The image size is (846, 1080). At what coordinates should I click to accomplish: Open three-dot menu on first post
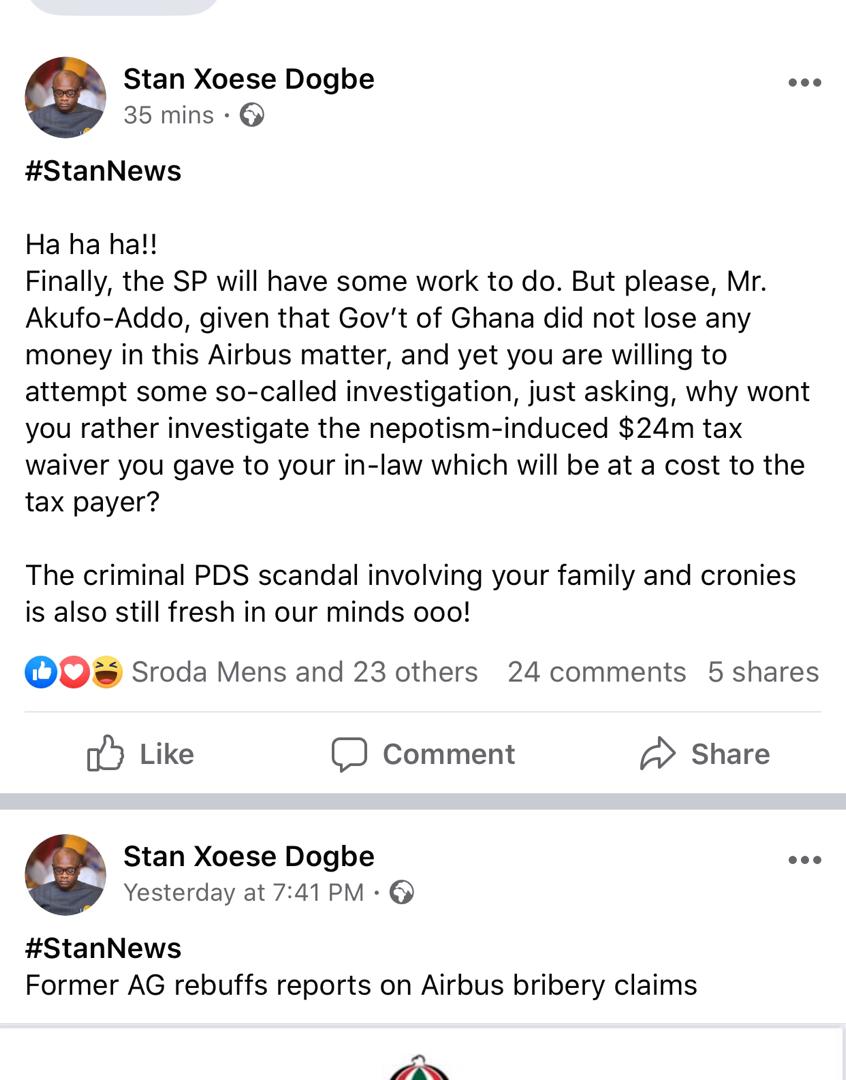click(804, 83)
